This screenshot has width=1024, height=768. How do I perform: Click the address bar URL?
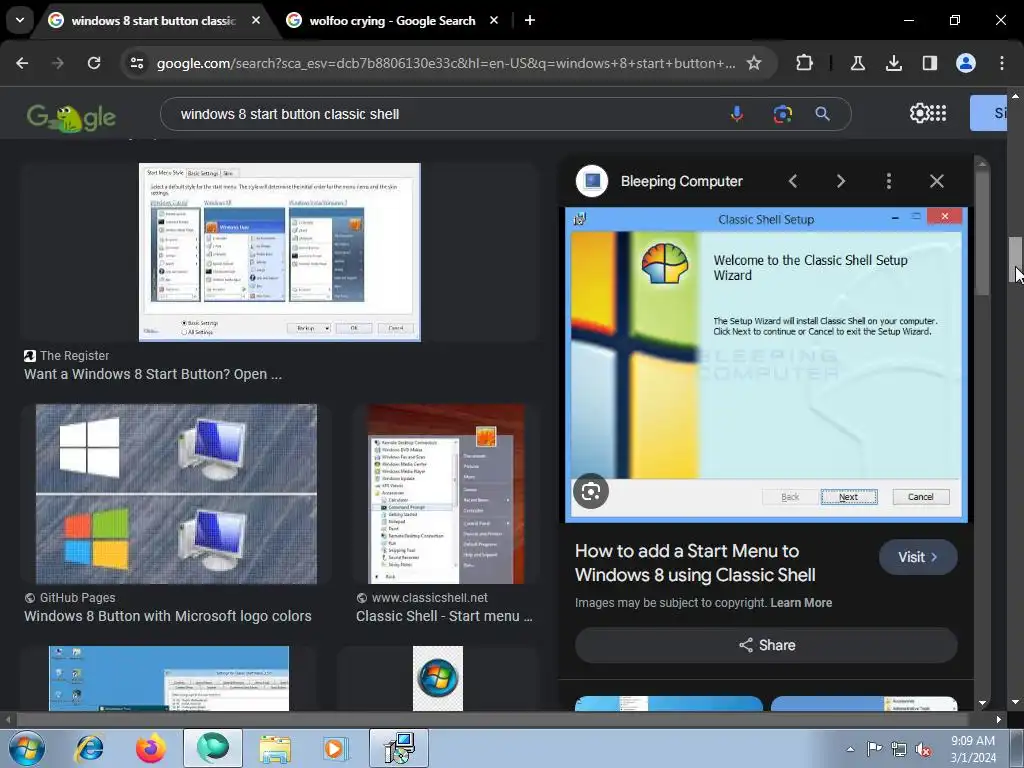[x=445, y=63]
